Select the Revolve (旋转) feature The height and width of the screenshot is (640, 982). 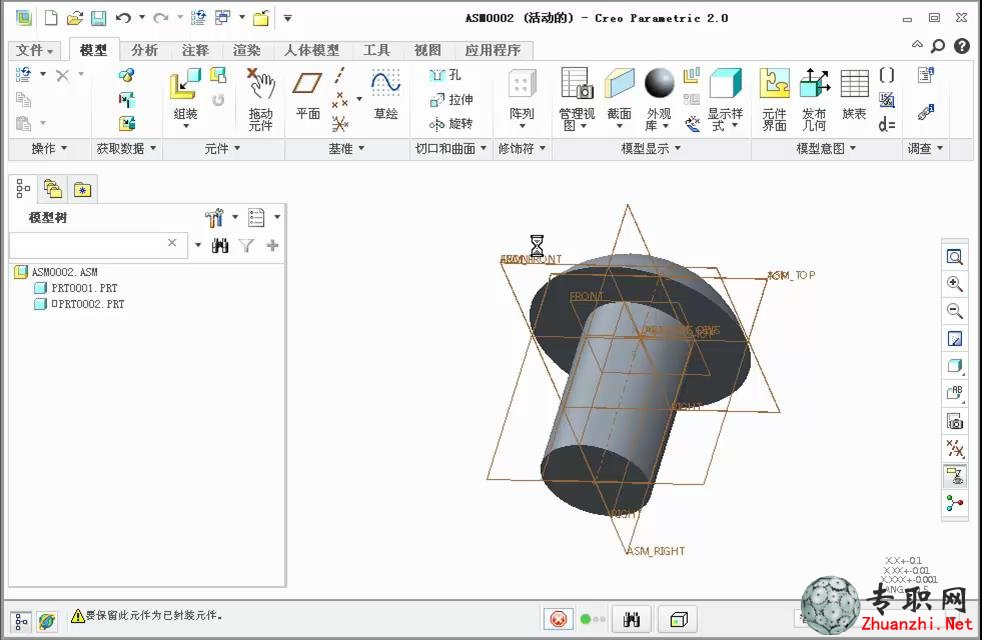[x=451, y=123]
